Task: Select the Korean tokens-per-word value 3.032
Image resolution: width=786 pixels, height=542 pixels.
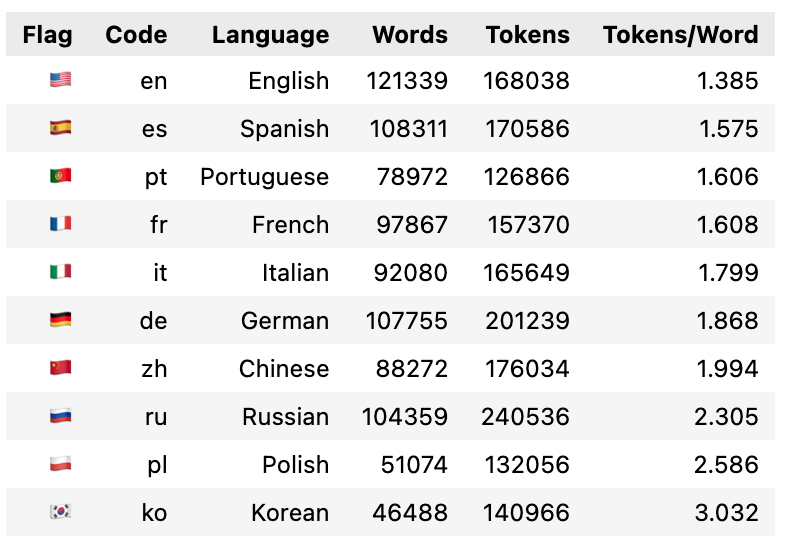Action: pyautogui.click(x=726, y=512)
